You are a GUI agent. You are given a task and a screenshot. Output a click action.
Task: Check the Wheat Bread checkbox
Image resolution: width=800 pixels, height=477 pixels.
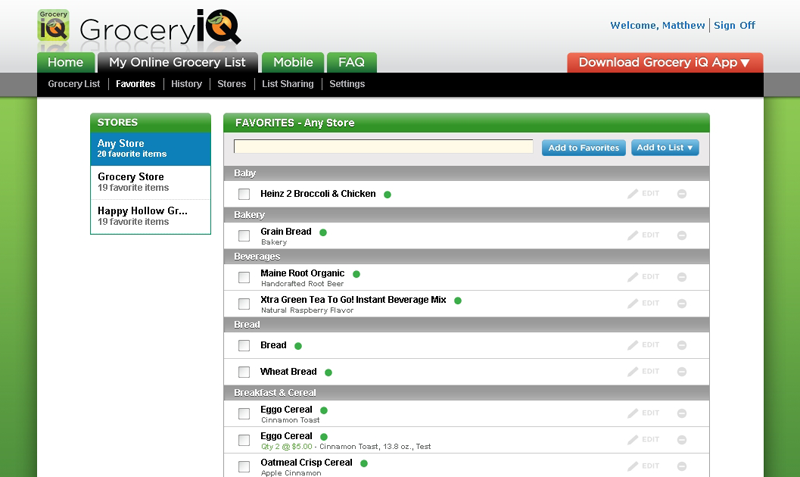click(x=244, y=372)
